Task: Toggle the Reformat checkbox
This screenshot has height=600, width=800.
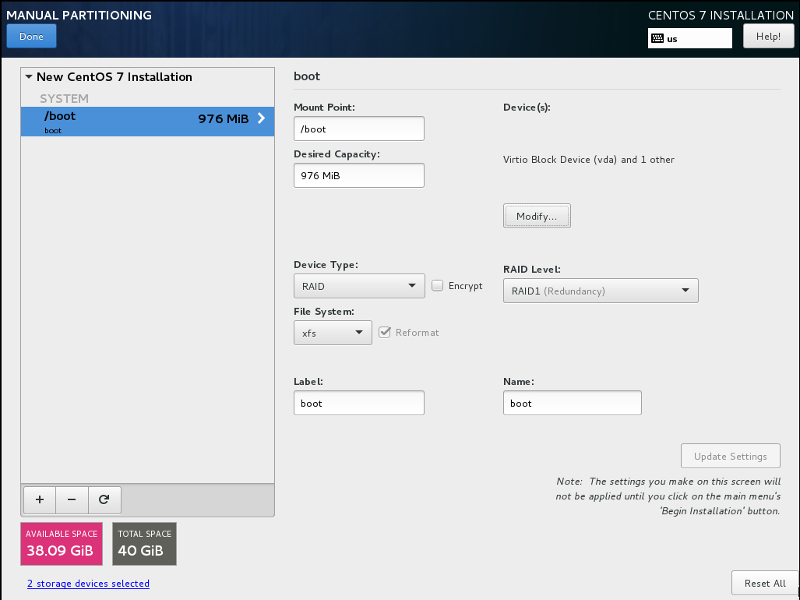Action: 386,332
